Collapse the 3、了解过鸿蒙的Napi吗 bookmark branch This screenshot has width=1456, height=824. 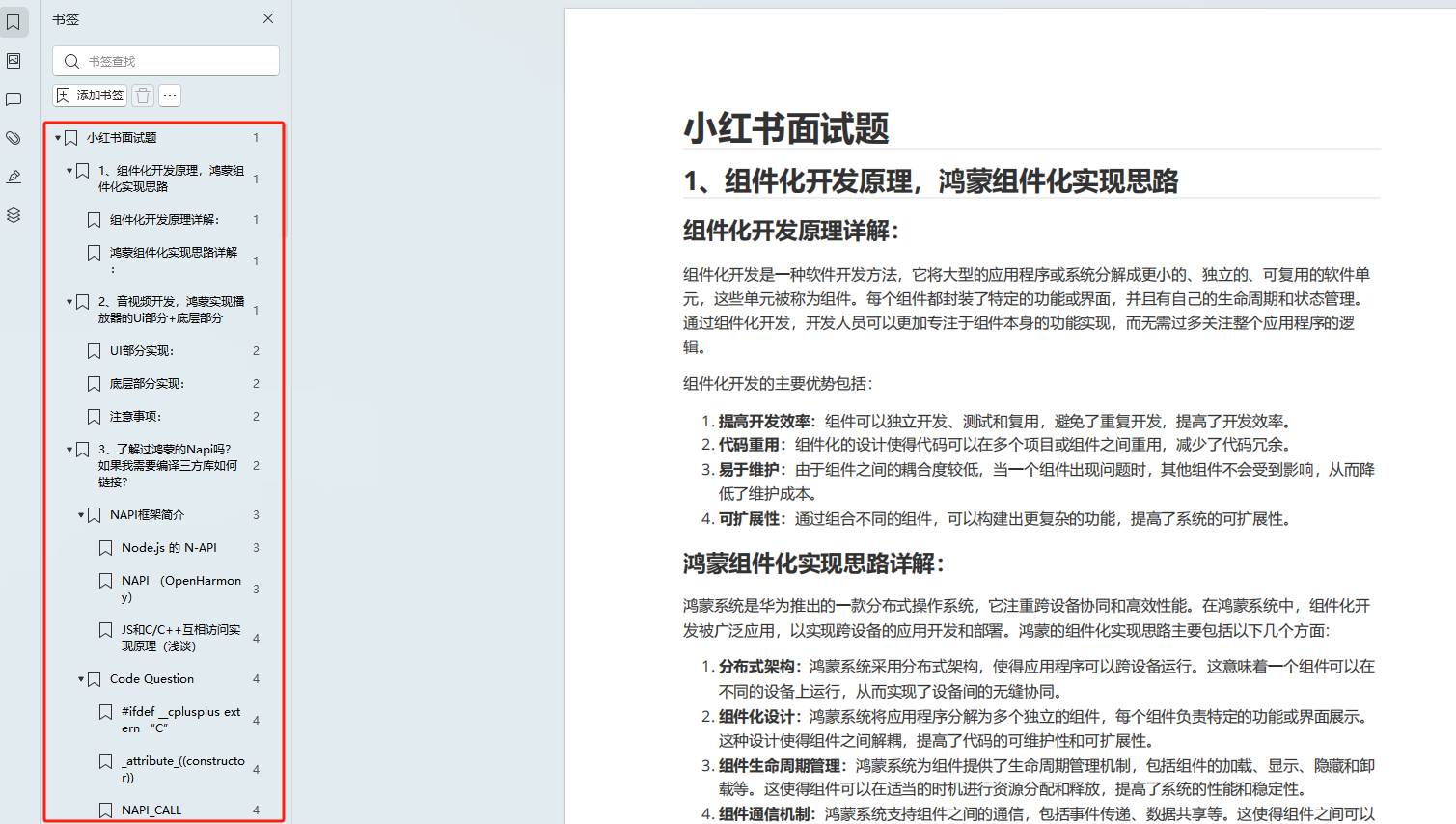[69, 450]
